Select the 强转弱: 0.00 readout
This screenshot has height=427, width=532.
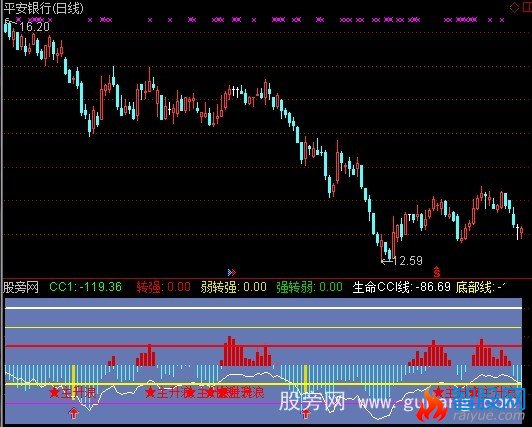(309, 287)
